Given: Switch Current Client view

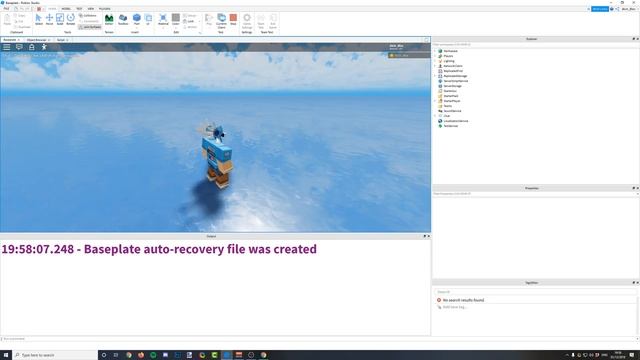Looking at the screenshot, I should coord(221,20).
